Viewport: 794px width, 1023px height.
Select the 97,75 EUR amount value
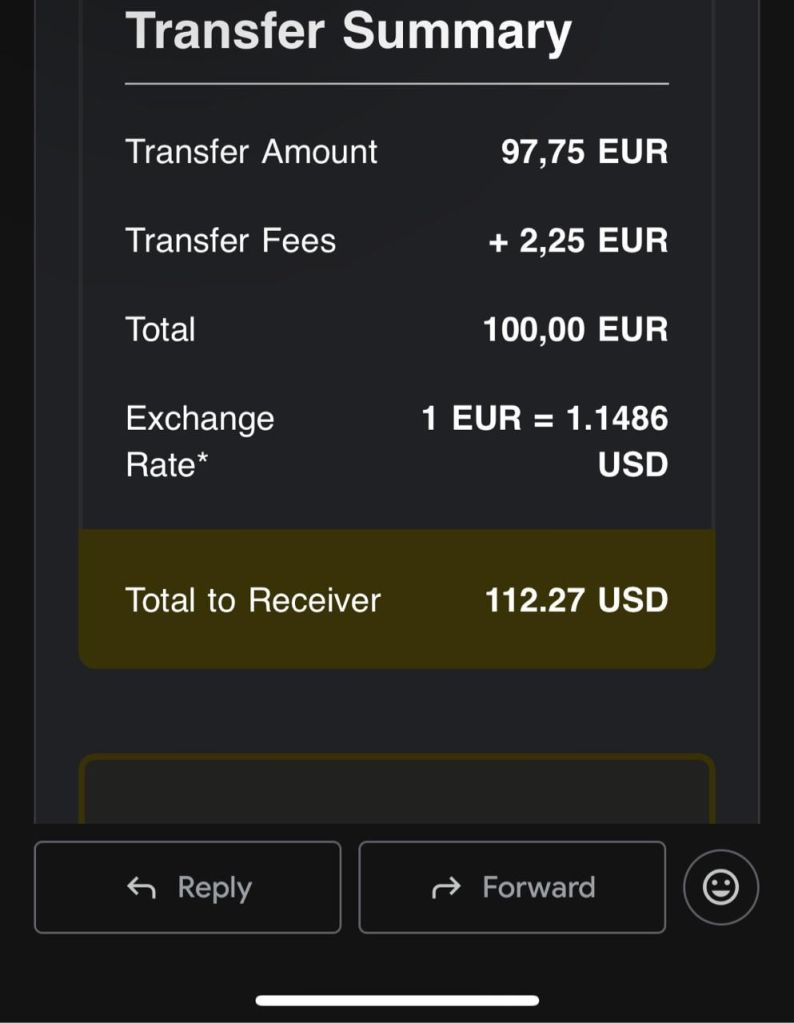click(584, 152)
